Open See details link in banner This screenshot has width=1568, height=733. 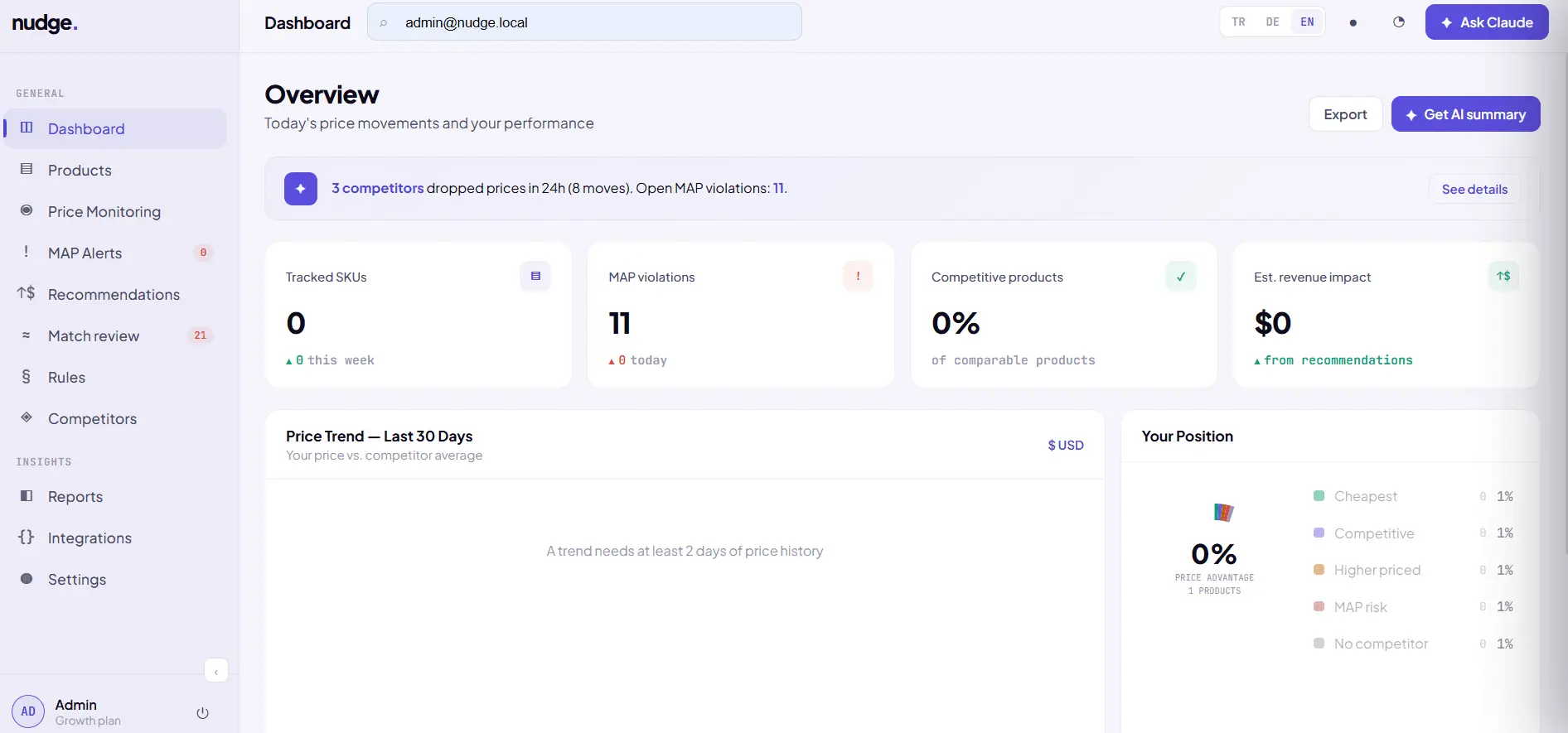coord(1474,189)
